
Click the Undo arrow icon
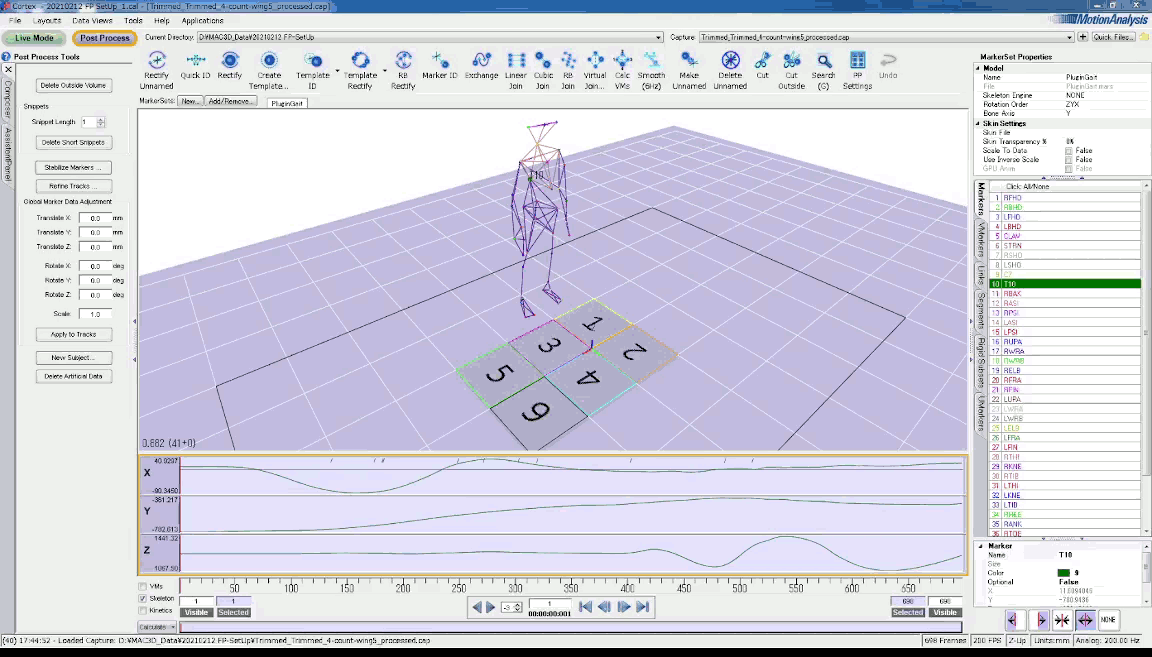888,60
